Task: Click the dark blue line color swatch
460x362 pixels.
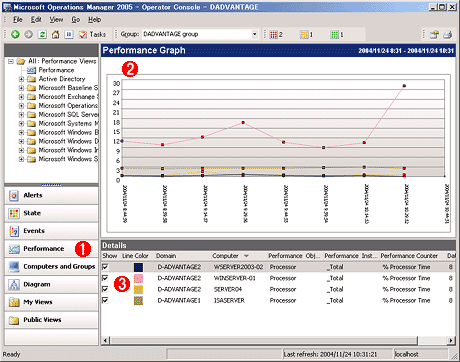Action: coord(138,267)
